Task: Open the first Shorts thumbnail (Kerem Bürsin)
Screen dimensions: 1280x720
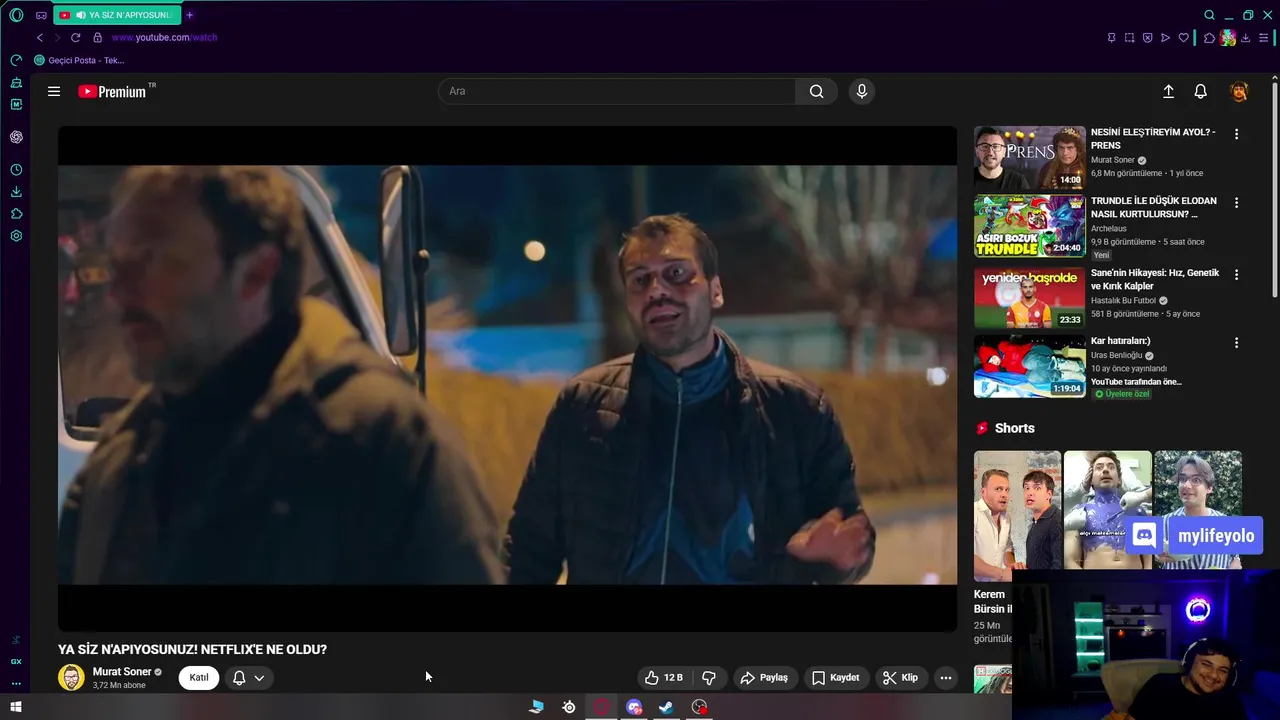Action: (x=1017, y=516)
